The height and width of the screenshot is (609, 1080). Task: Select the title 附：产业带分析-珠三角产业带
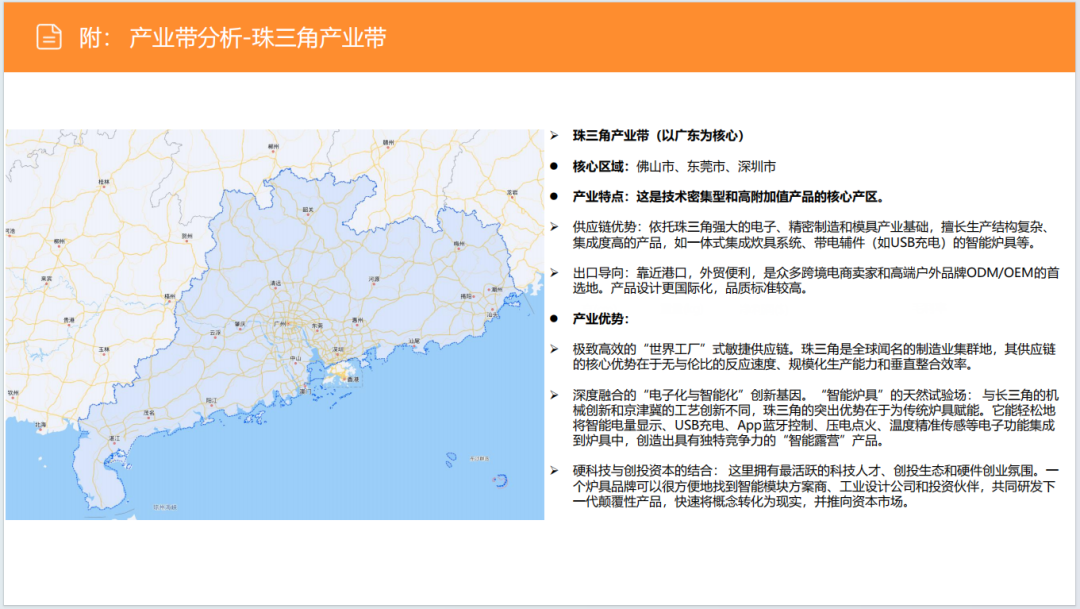232,37
